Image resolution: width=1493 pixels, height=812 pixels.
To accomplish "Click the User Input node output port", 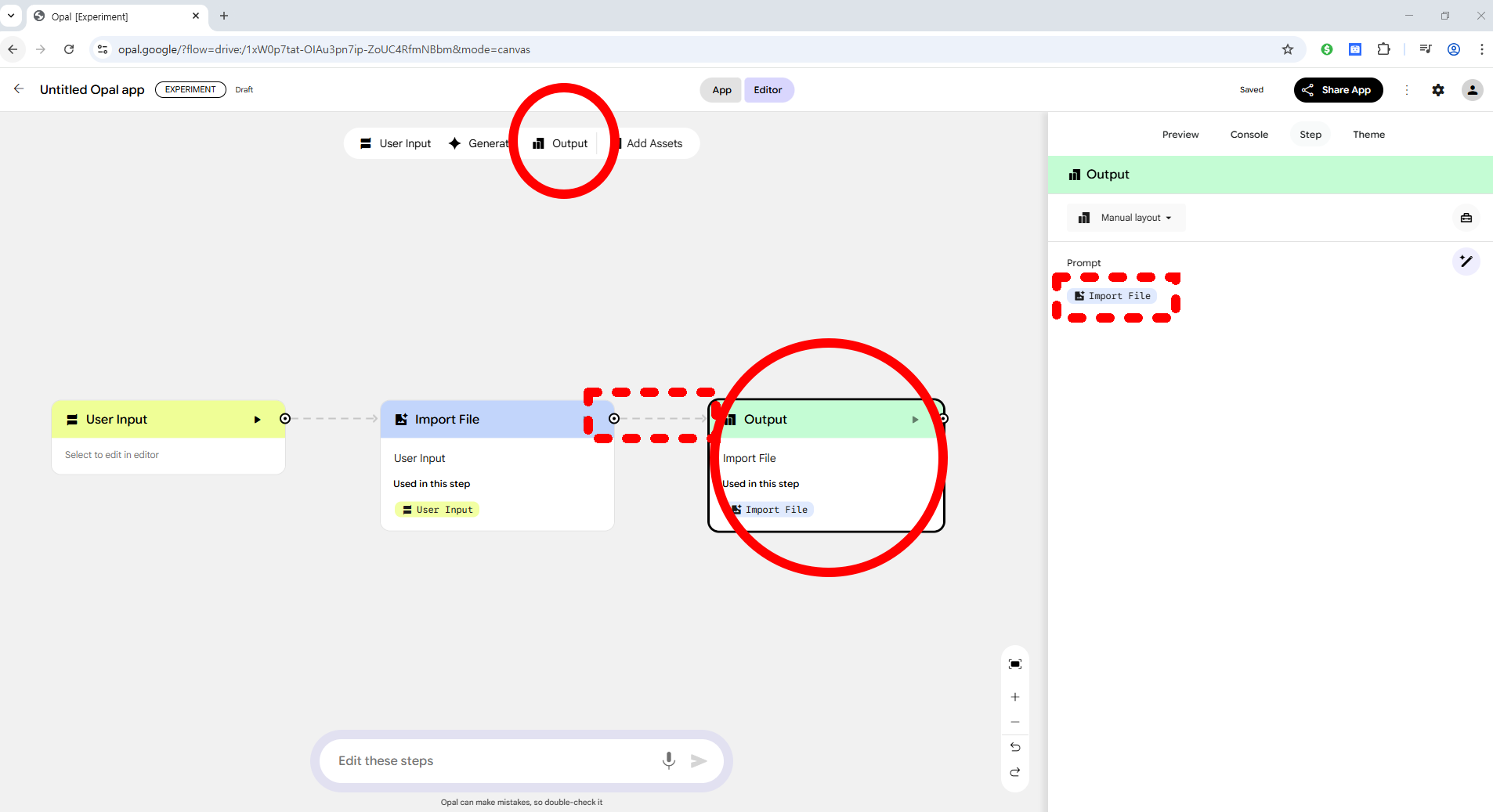I will click(285, 419).
